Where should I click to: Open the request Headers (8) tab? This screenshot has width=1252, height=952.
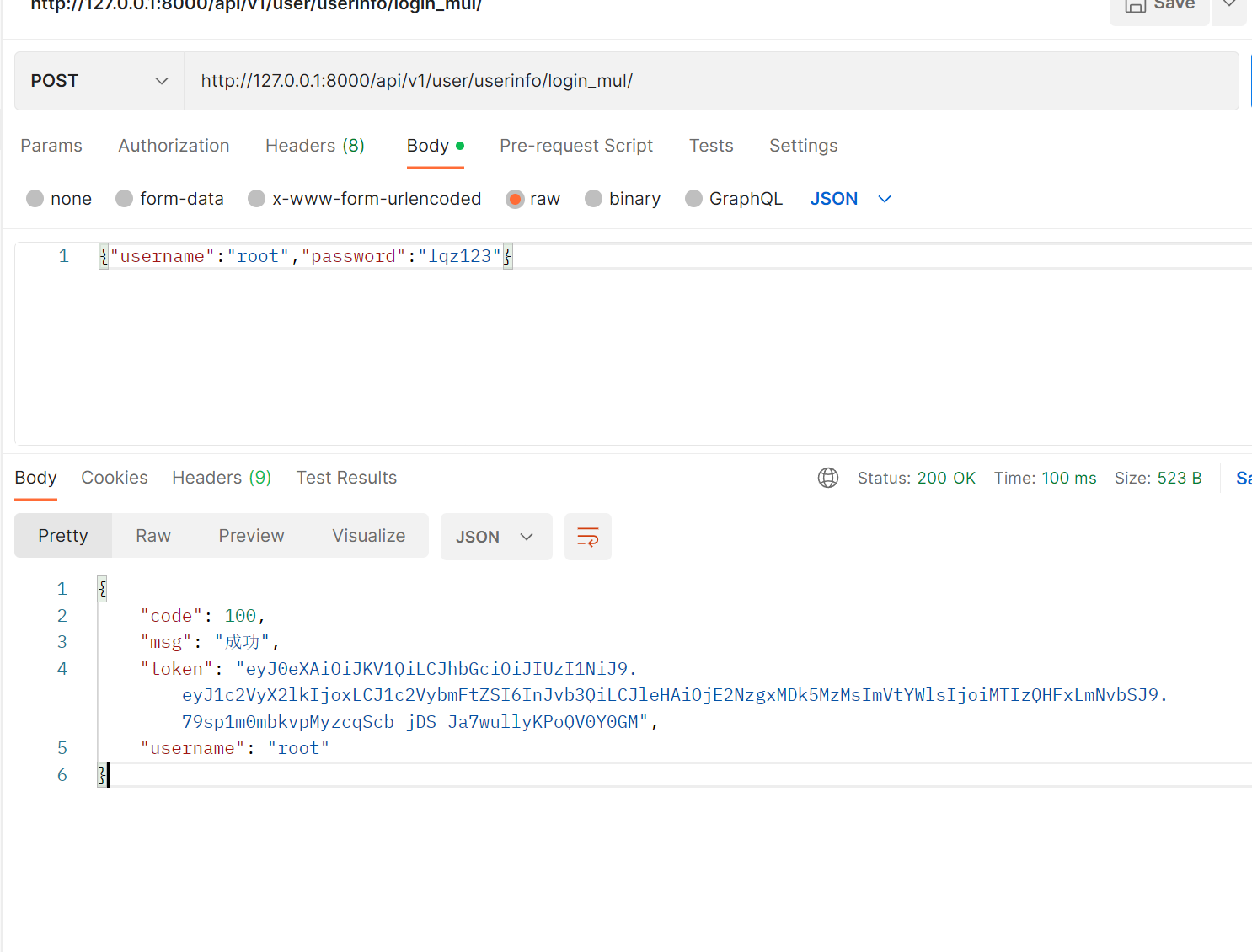[x=315, y=146]
